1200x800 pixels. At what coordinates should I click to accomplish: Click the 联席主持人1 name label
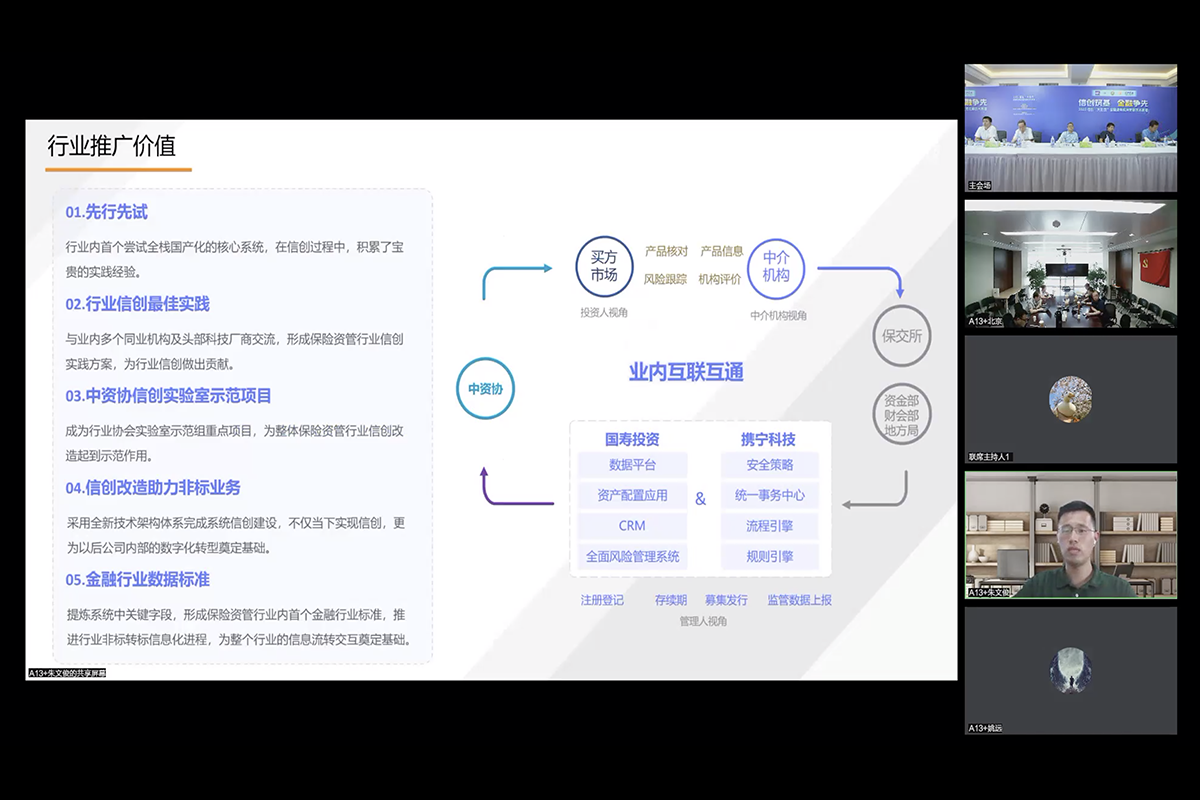coord(990,457)
